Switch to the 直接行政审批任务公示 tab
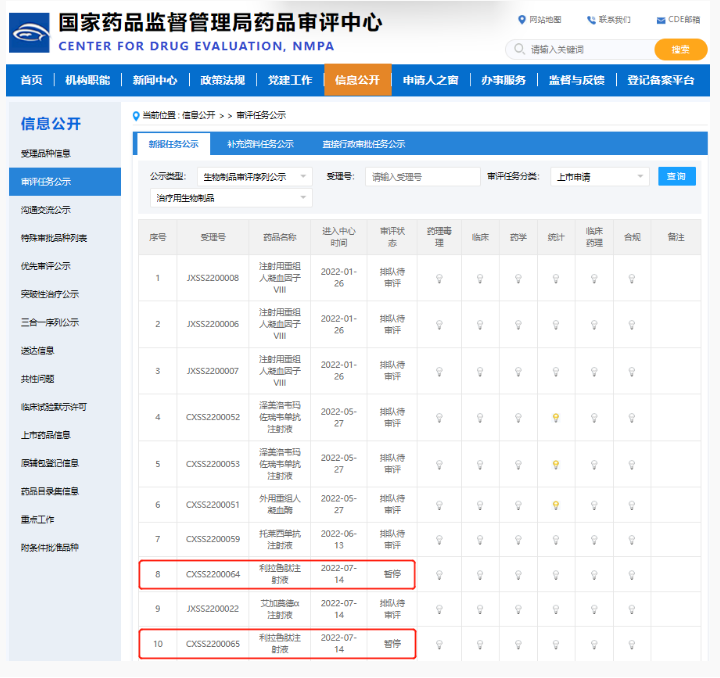720x678 pixels. point(363,144)
